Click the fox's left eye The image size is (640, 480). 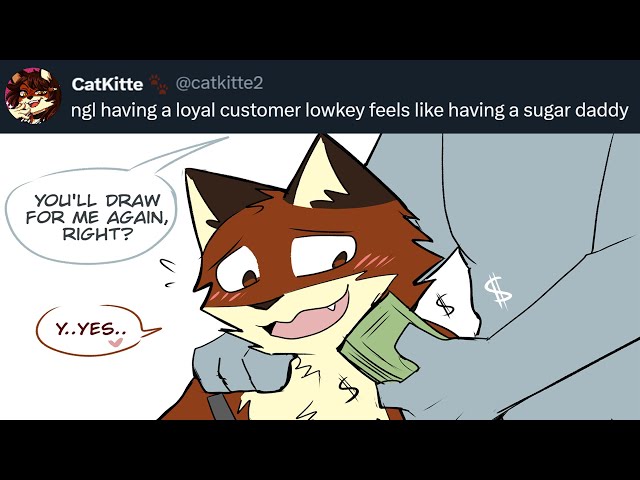coord(238,270)
